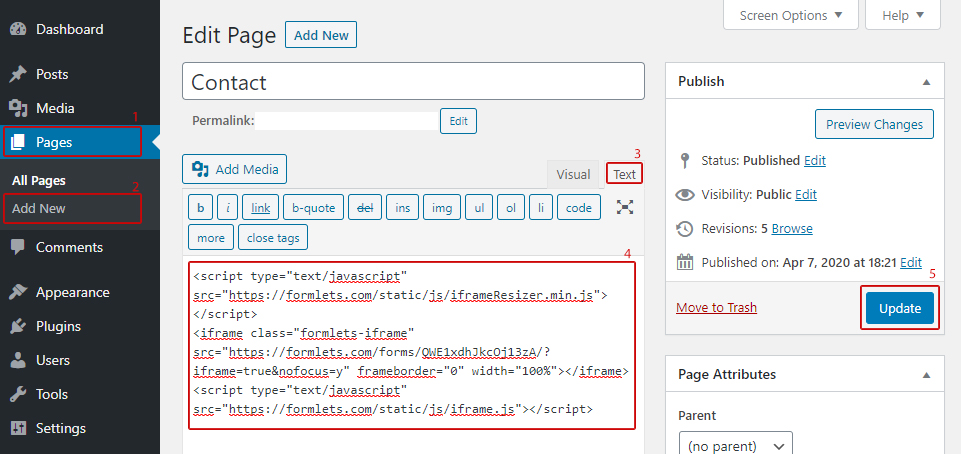Switch to the Text editor tab
The width and height of the screenshot is (961, 454).
625,174
